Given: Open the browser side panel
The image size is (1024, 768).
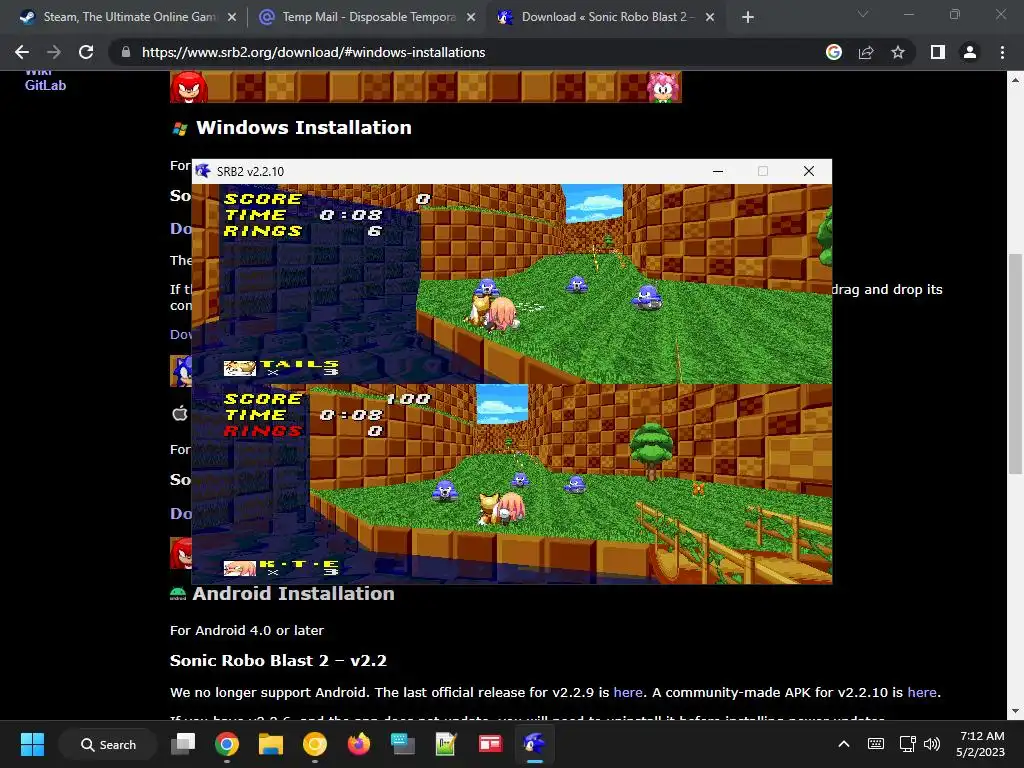Looking at the screenshot, I should pos(938,52).
